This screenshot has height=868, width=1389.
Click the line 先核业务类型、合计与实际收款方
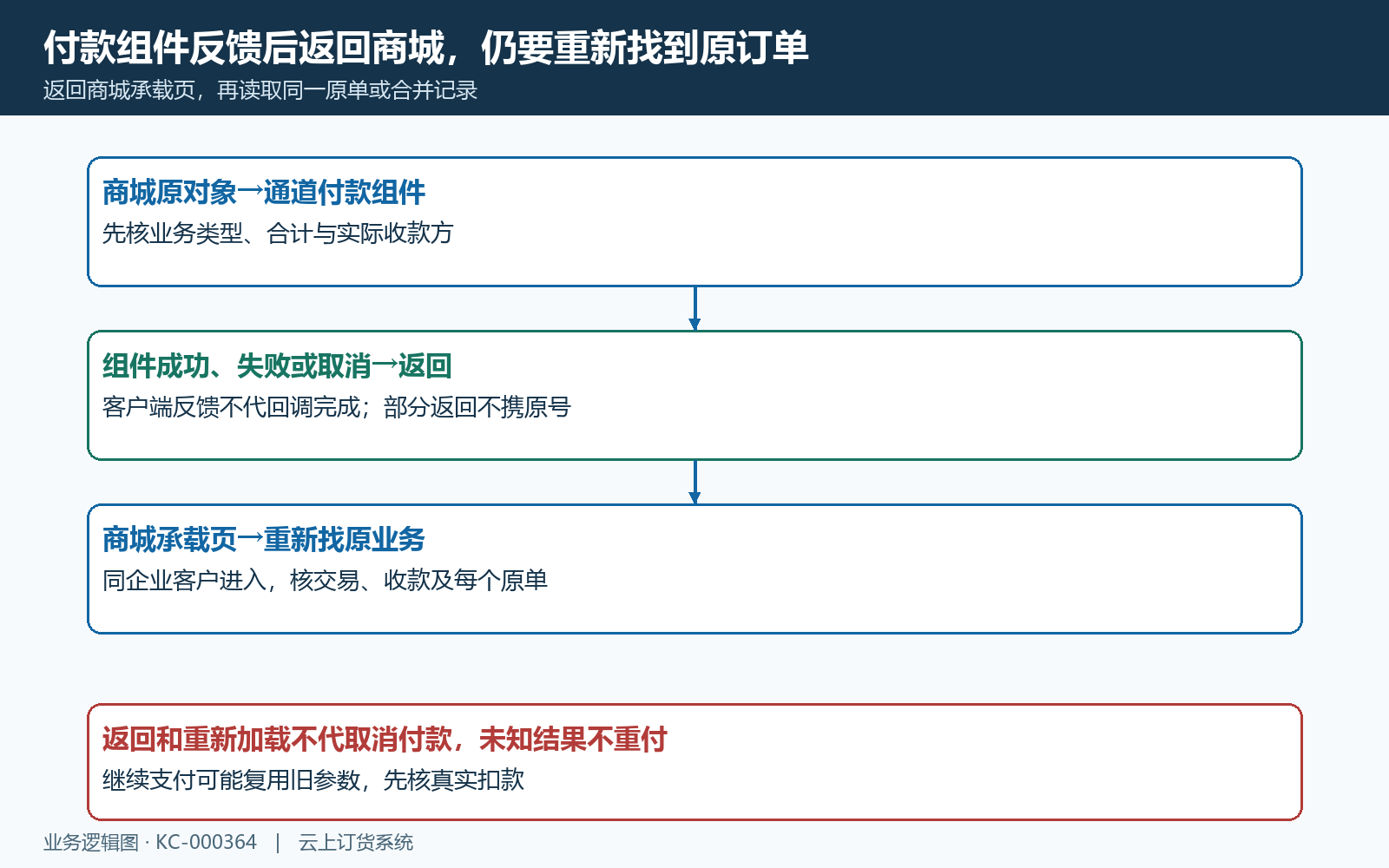pyautogui.click(x=278, y=233)
